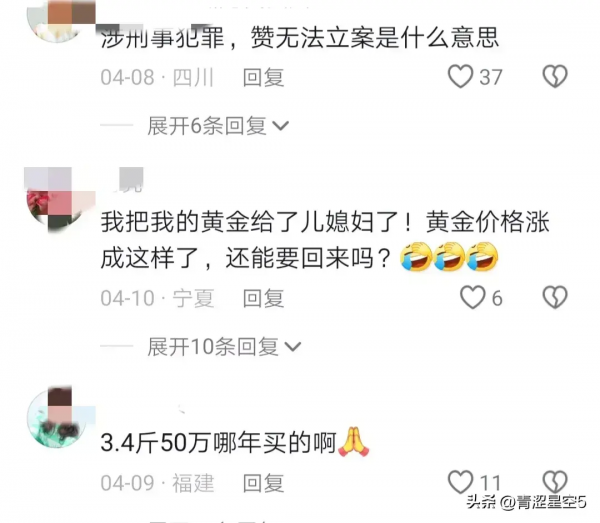Like the Sichuan comment with 37 likes
This screenshot has height=523, width=600.
point(460,77)
